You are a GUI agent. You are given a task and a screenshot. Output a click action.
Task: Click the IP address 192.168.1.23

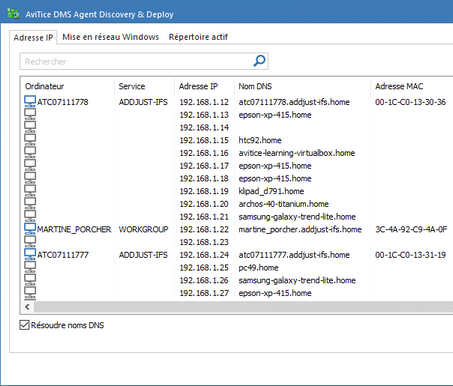click(204, 242)
